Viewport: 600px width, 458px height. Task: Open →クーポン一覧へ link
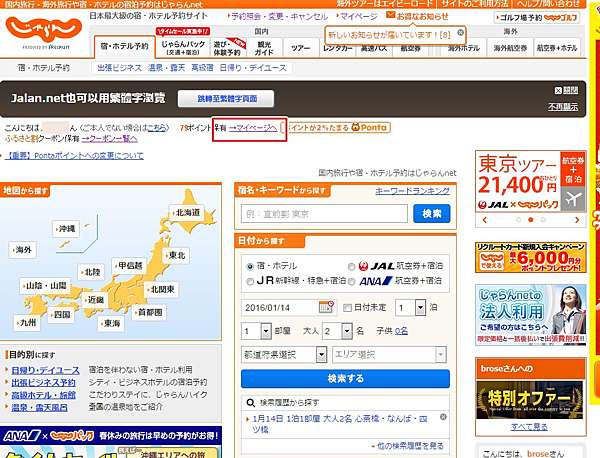pyautogui.click(x=110, y=138)
